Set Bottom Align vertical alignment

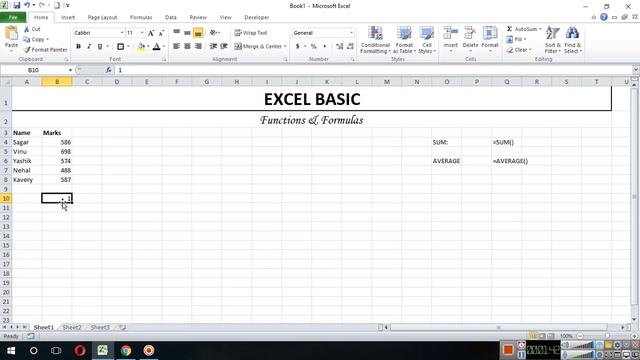[x=198, y=33]
